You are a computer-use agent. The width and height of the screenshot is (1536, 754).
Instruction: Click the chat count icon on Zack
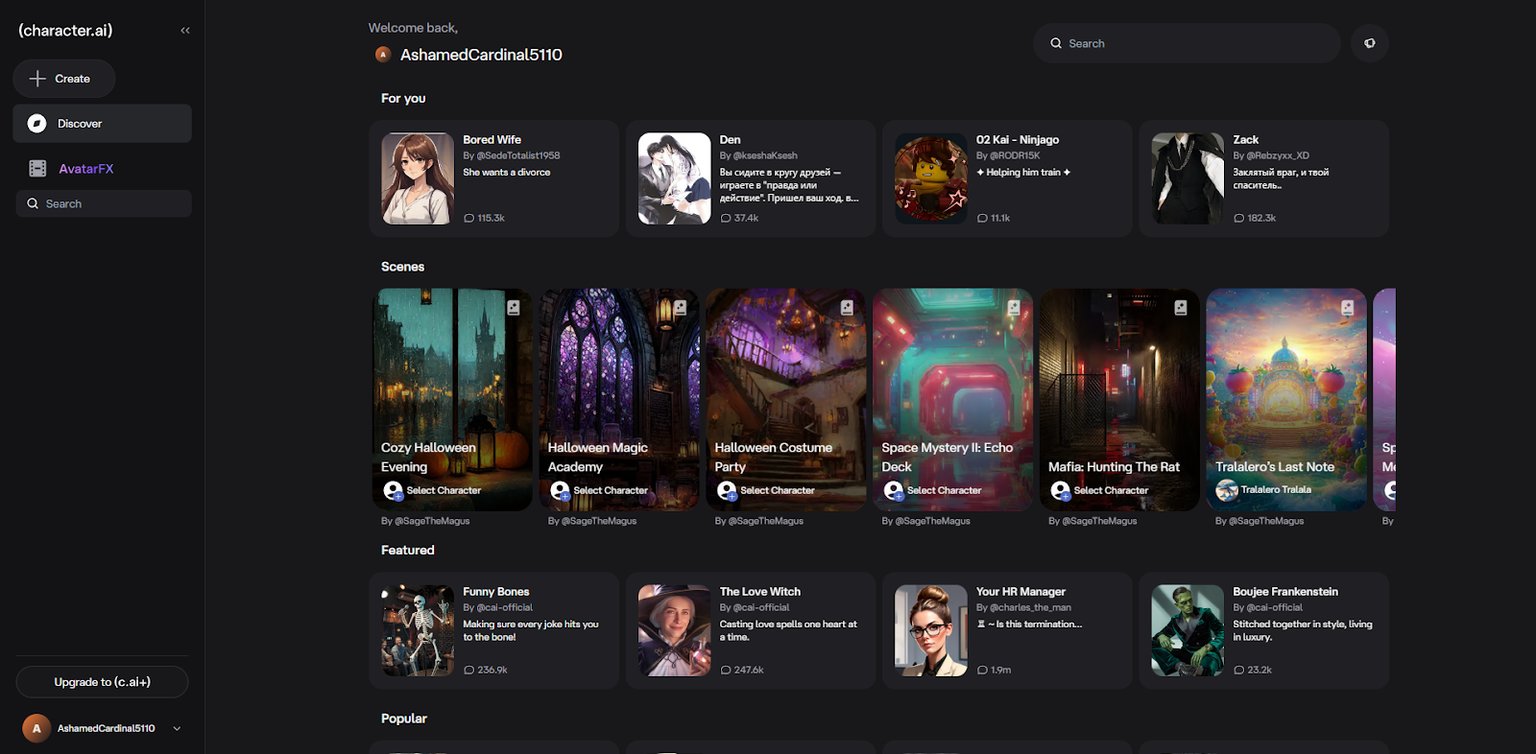pyautogui.click(x=1239, y=218)
